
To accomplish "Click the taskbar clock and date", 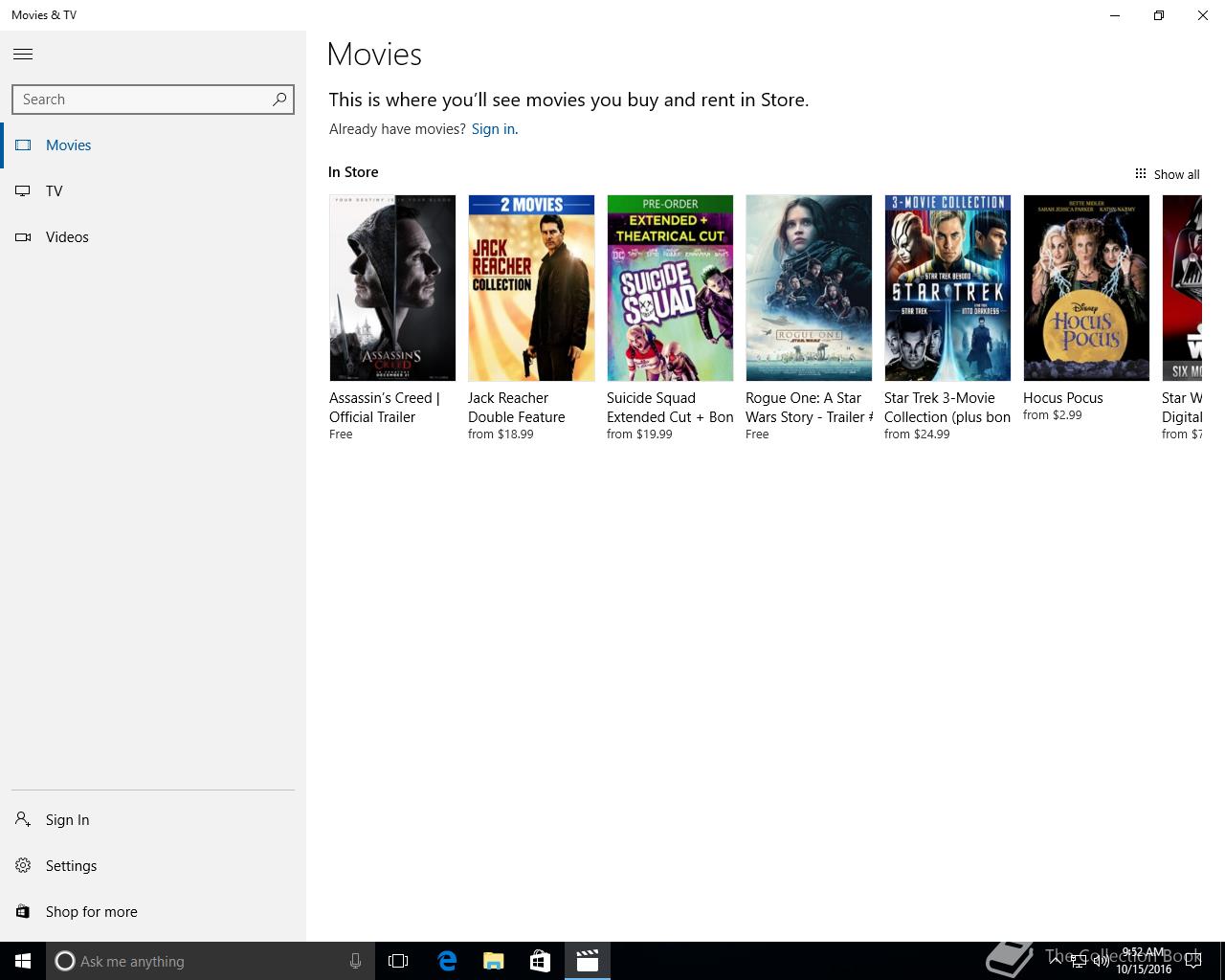I will (x=1144, y=961).
